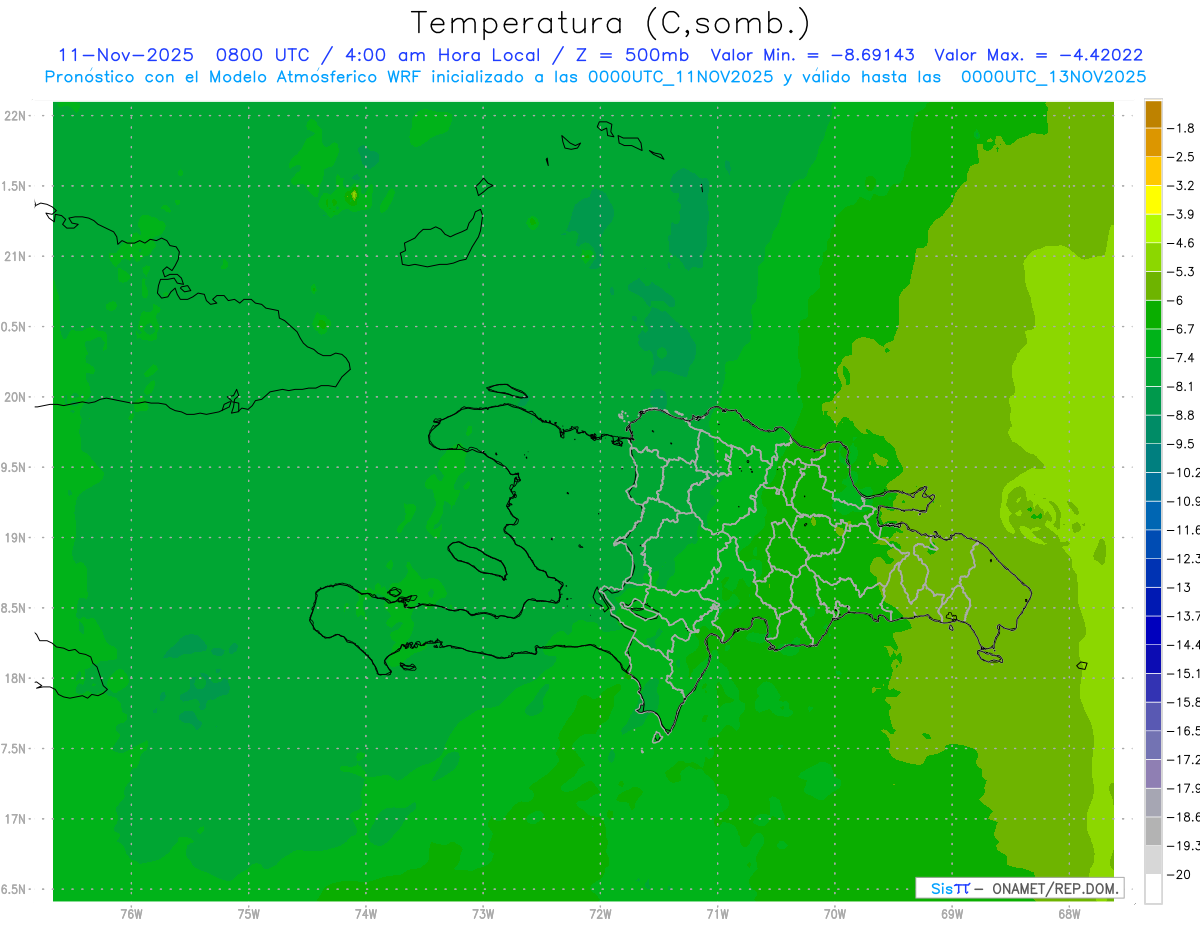Viewport: 1200px width, 927px height.
Task: Click the '70W' longitude label
Action: 835,913
